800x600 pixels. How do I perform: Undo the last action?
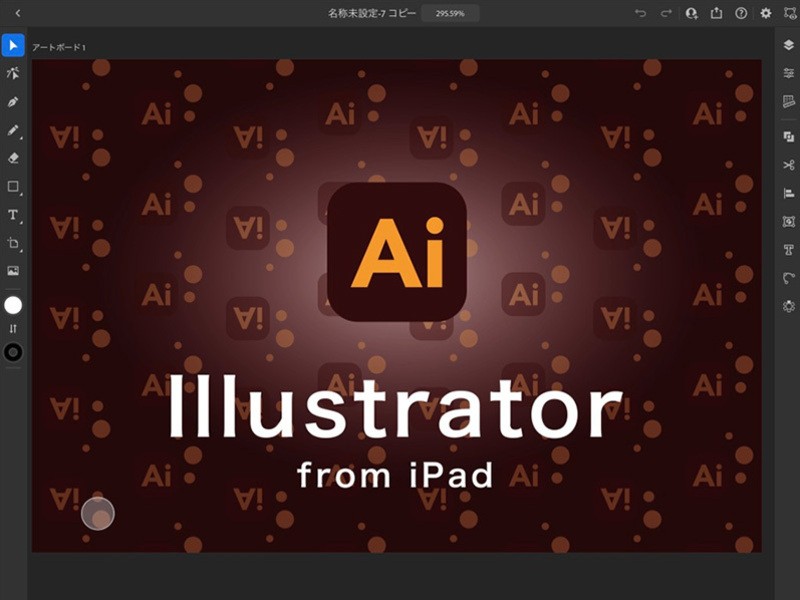click(x=640, y=13)
